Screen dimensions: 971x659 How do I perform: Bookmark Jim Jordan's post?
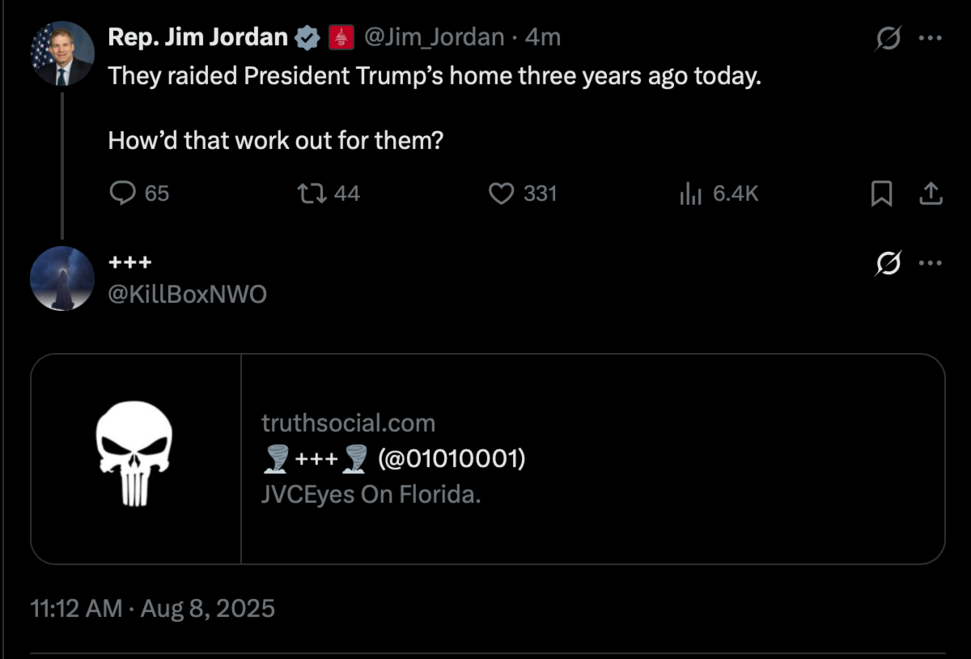pyautogui.click(x=881, y=193)
